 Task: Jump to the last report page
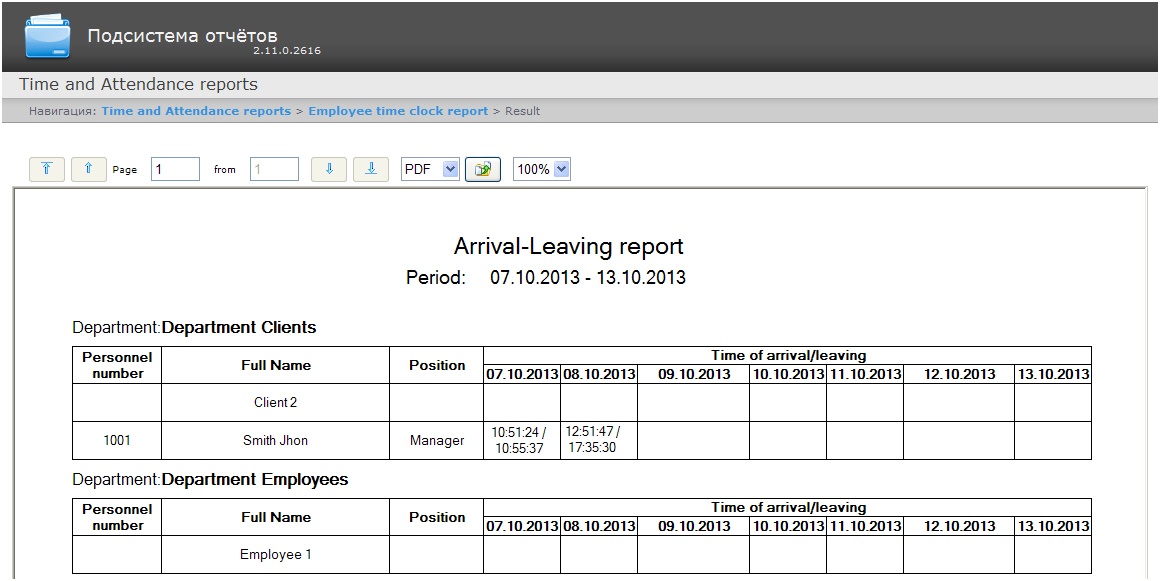pos(371,170)
